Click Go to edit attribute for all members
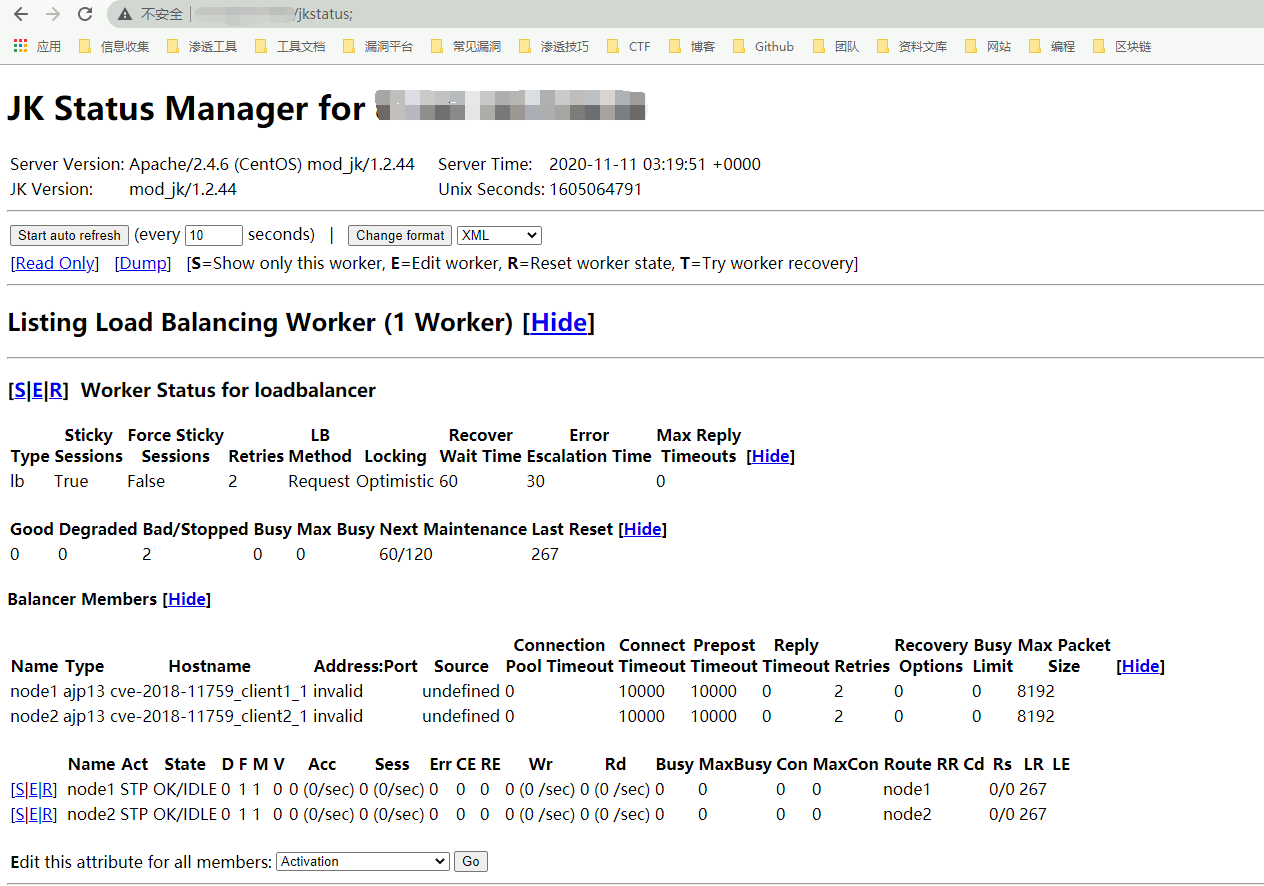The width and height of the screenshot is (1264, 886). [470, 861]
